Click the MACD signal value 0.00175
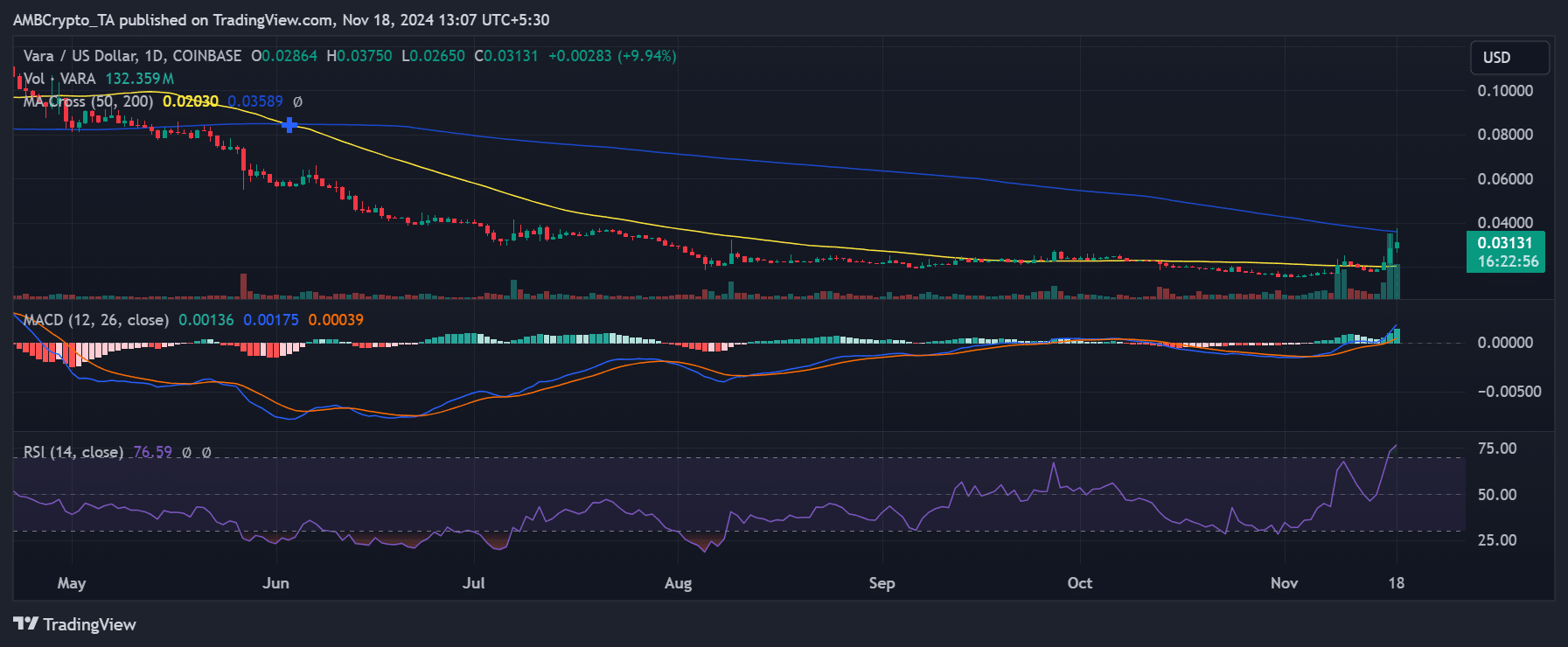The image size is (1568, 647). coord(271,320)
